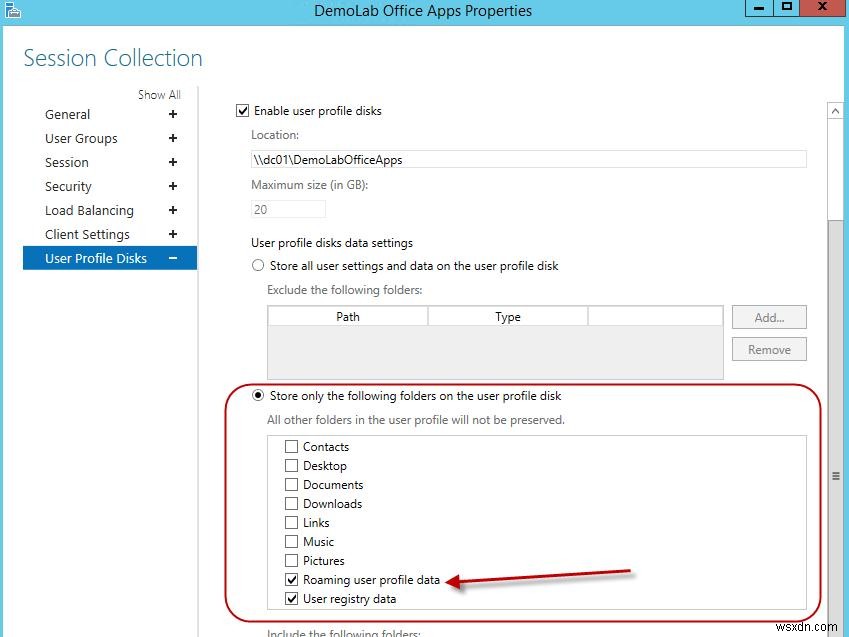Viewport: 849px width, 637px height.
Task: Expand the Session section
Action: (172, 162)
